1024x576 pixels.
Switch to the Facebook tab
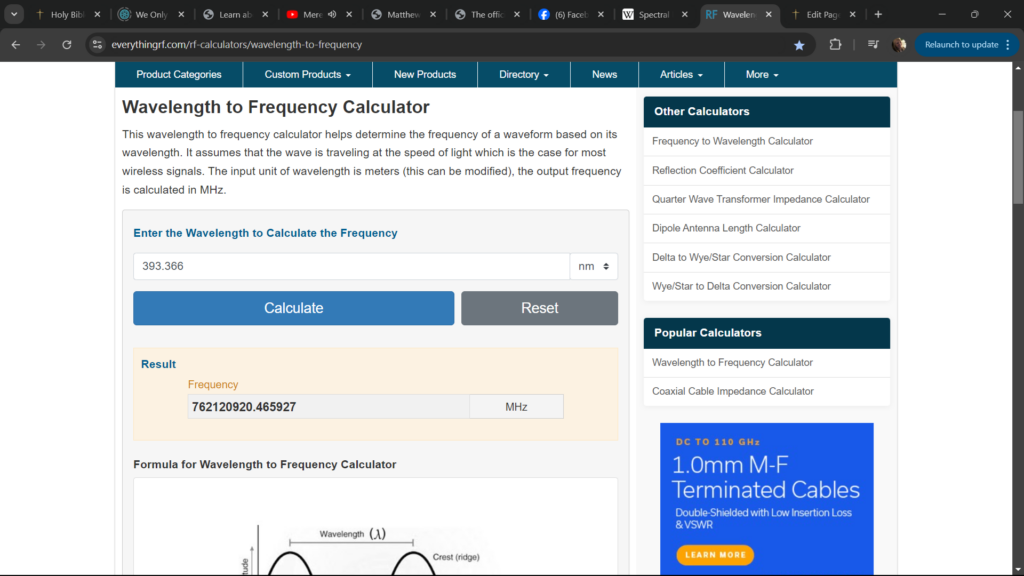tap(566, 15)
